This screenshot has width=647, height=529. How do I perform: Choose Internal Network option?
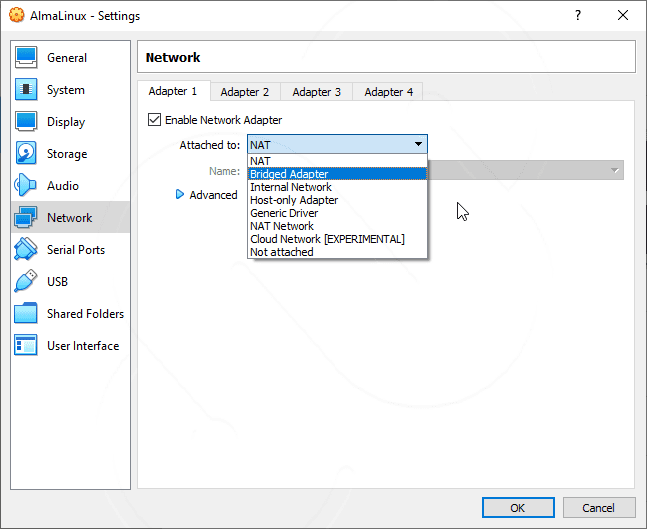click(337, 187)
